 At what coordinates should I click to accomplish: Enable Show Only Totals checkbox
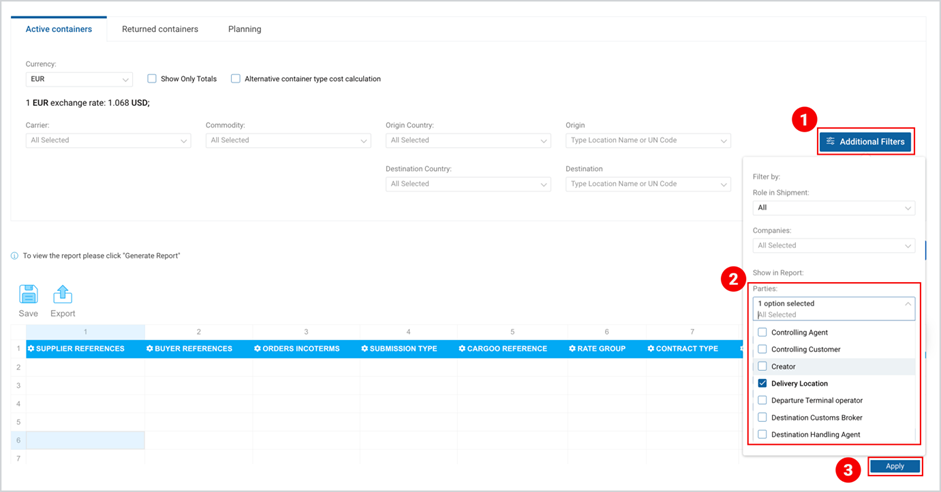coord(152,79)
